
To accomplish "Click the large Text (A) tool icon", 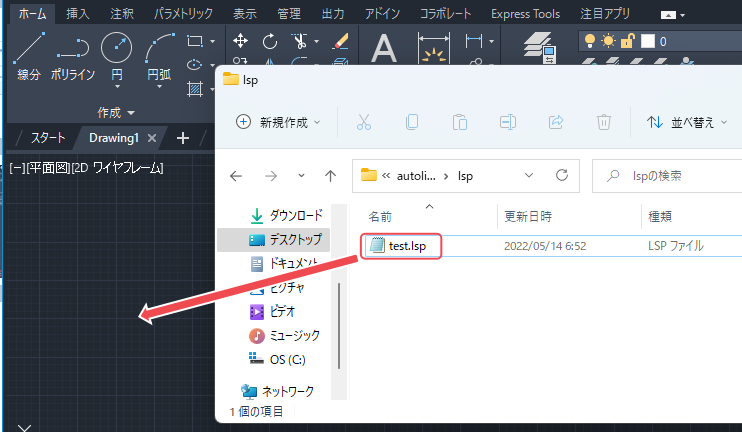I will click(383, 48).
